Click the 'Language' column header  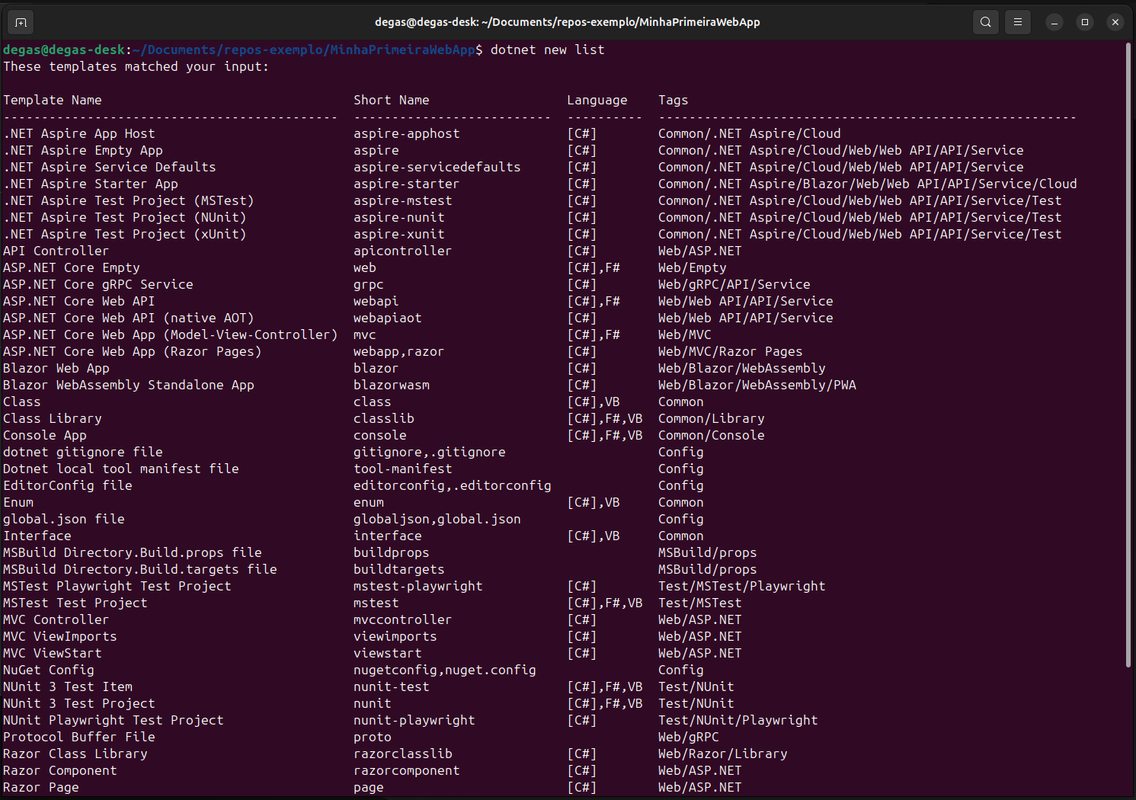[x=597, y=100]
